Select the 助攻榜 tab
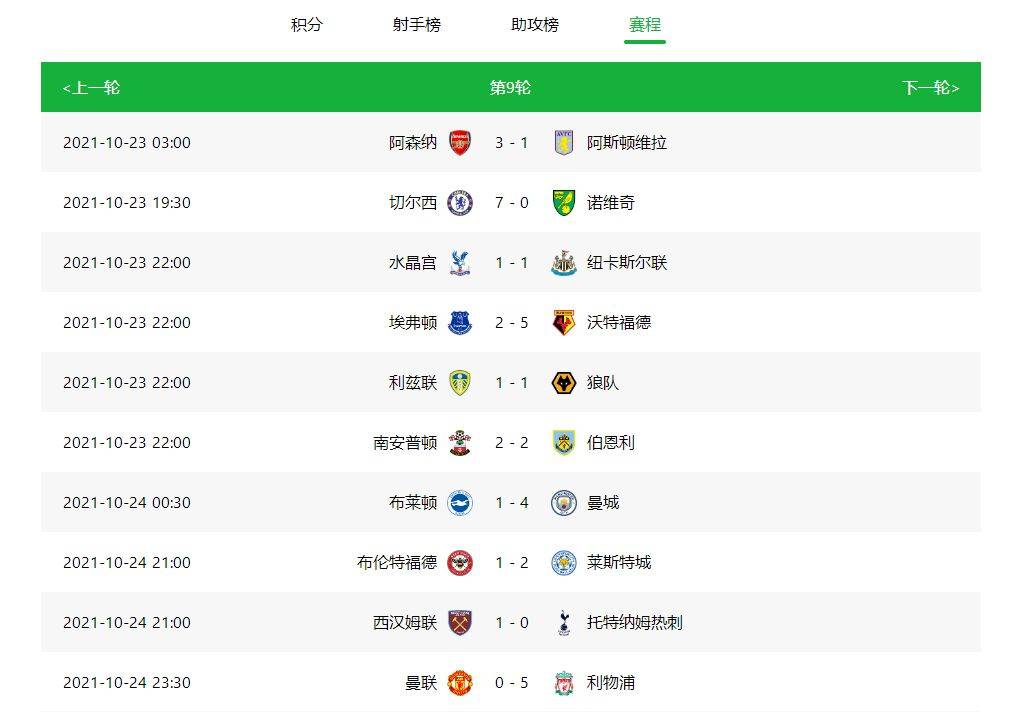1019x716 pixels. tap(535, 25)
